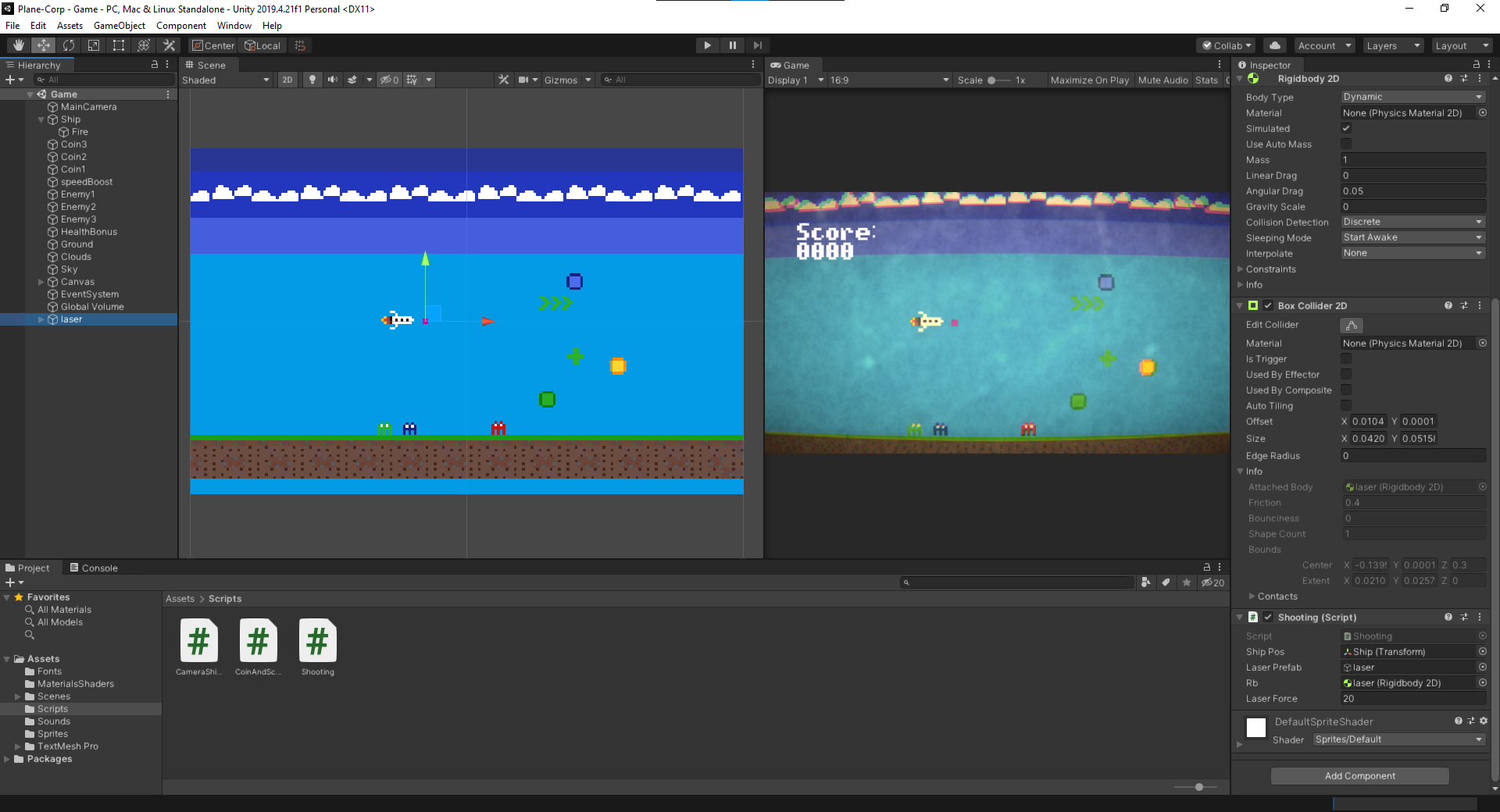Open scene camera settings icon
Image resolution: width=1500 pixels, height=812 pixels.
(x=523, y=80)
